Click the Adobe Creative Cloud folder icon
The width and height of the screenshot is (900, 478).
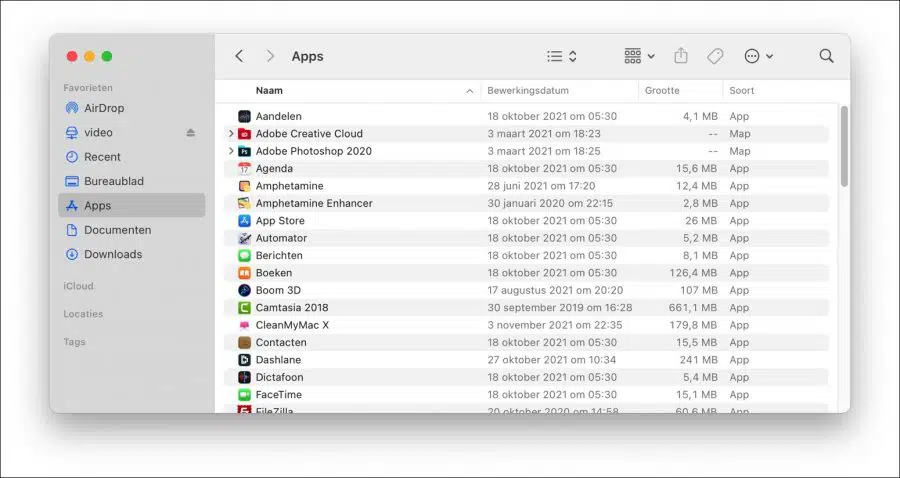click(x=245, y=134)
